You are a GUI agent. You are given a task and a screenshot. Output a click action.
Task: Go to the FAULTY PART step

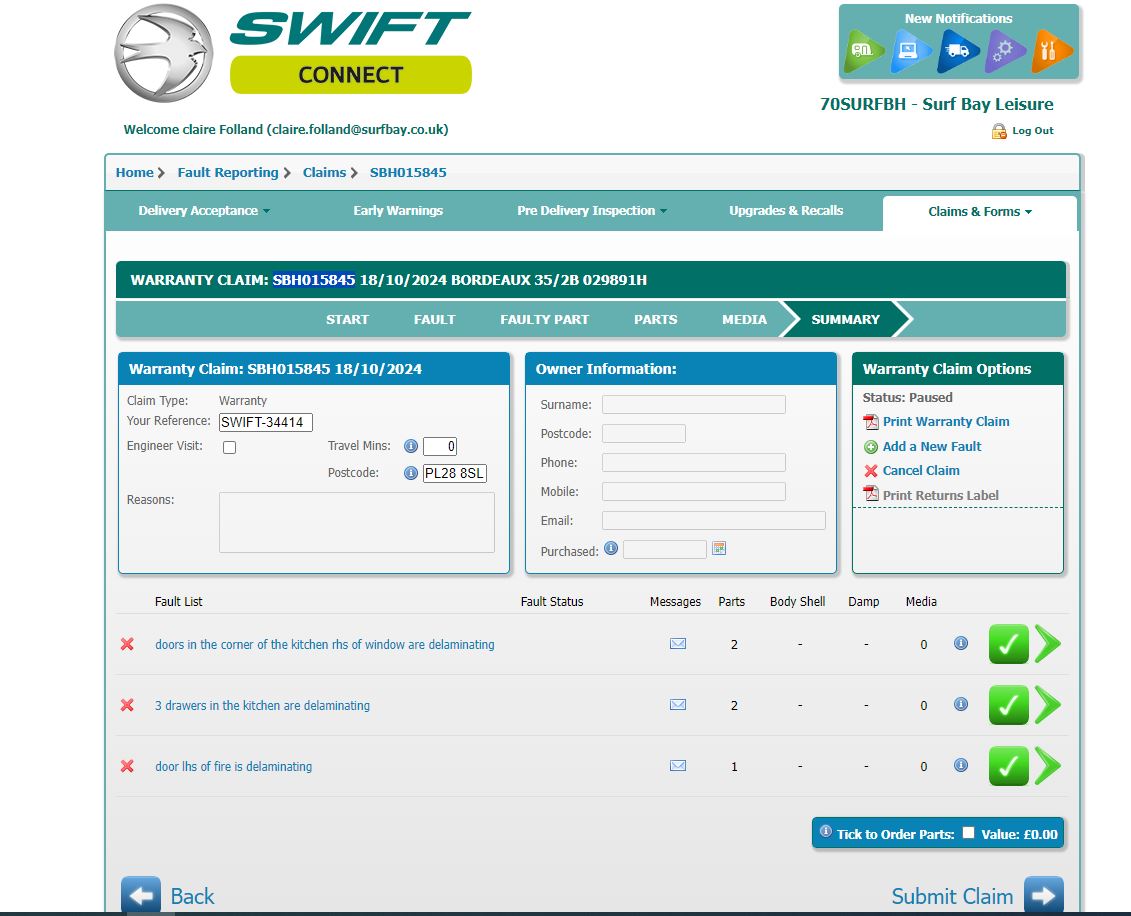[544, 320]
